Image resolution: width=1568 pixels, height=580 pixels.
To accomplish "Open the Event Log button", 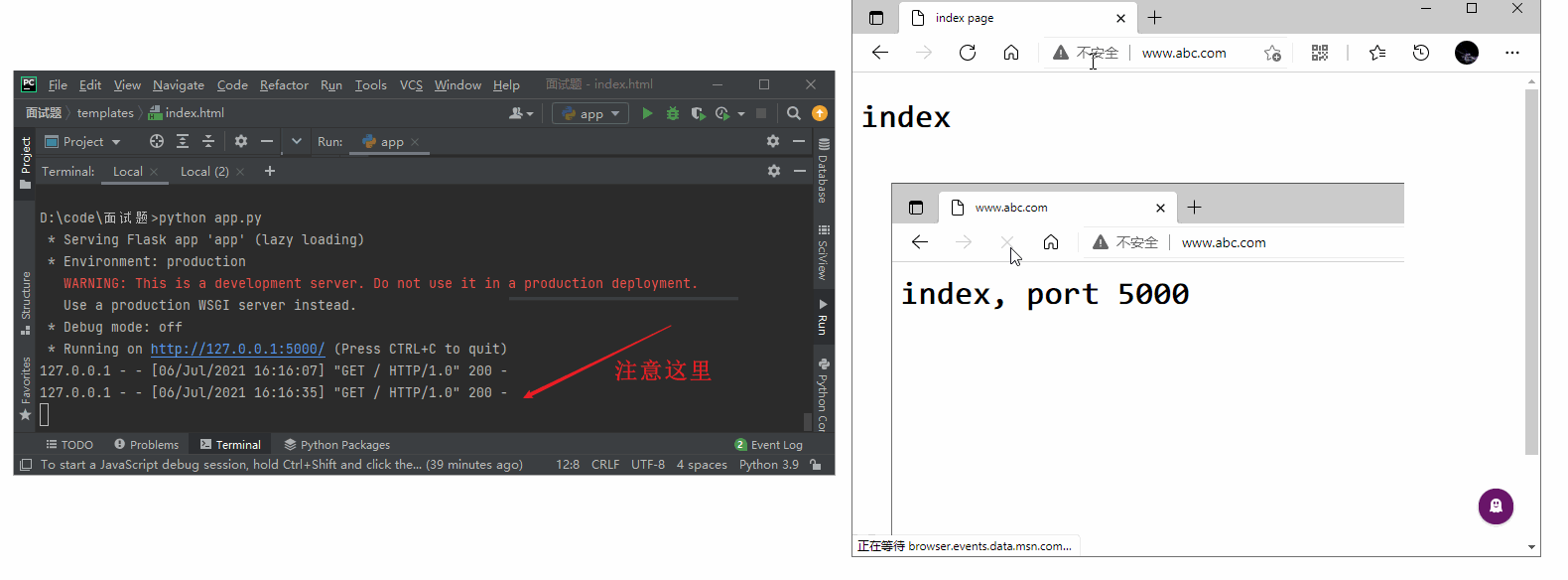I will pyautogui.click(x=768, y=444).
